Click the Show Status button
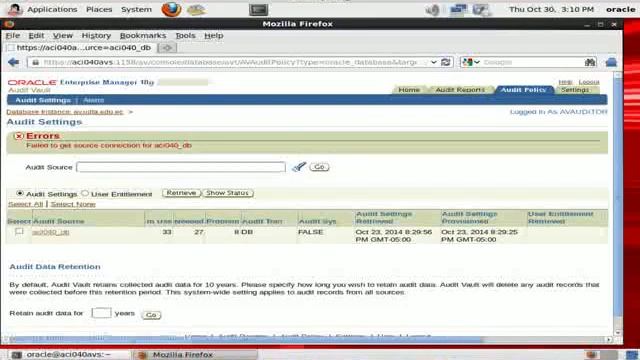 227,193
